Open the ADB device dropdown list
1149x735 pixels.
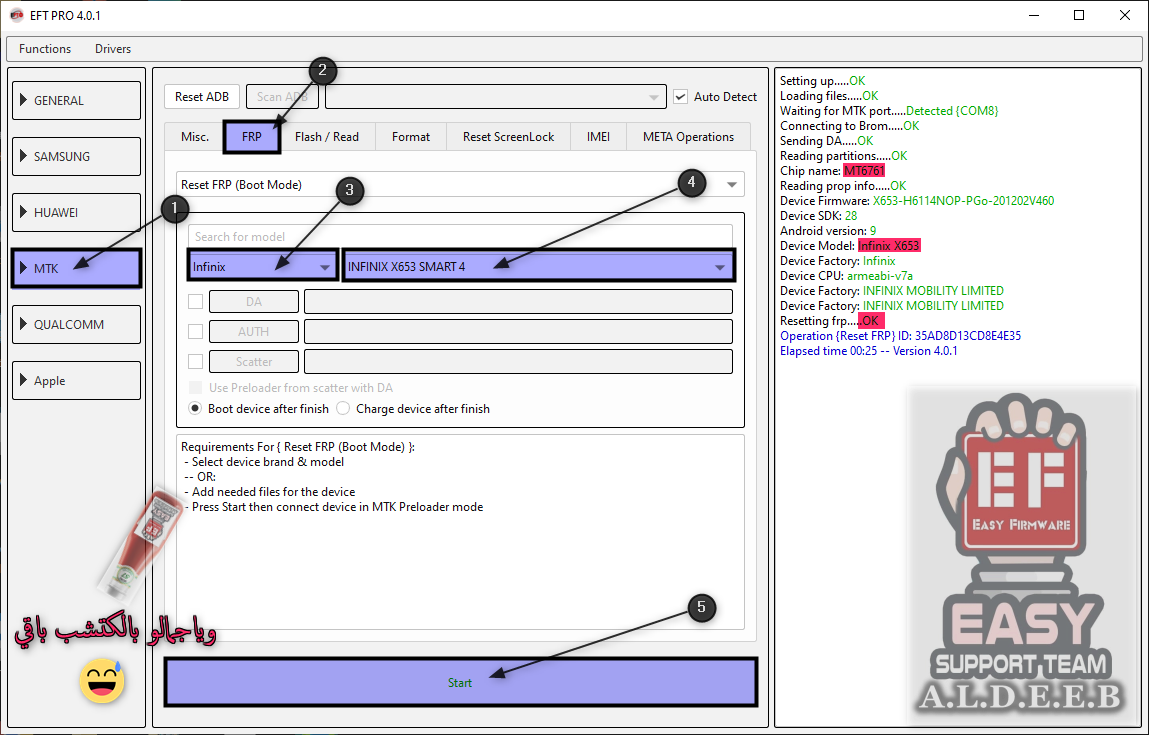click(x=495, y=97)
